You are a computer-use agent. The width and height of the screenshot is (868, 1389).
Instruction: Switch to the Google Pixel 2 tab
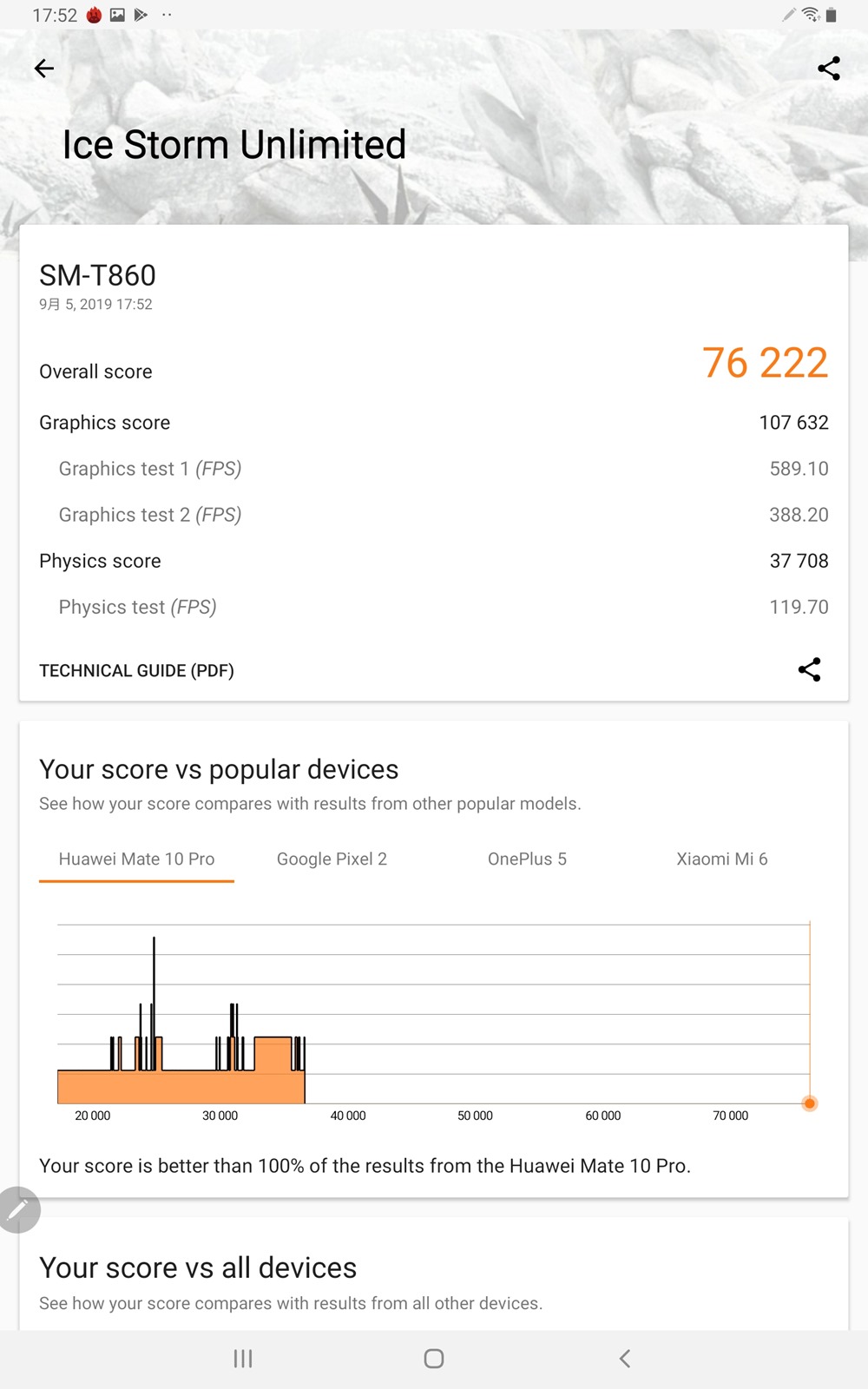click(332, 859)
